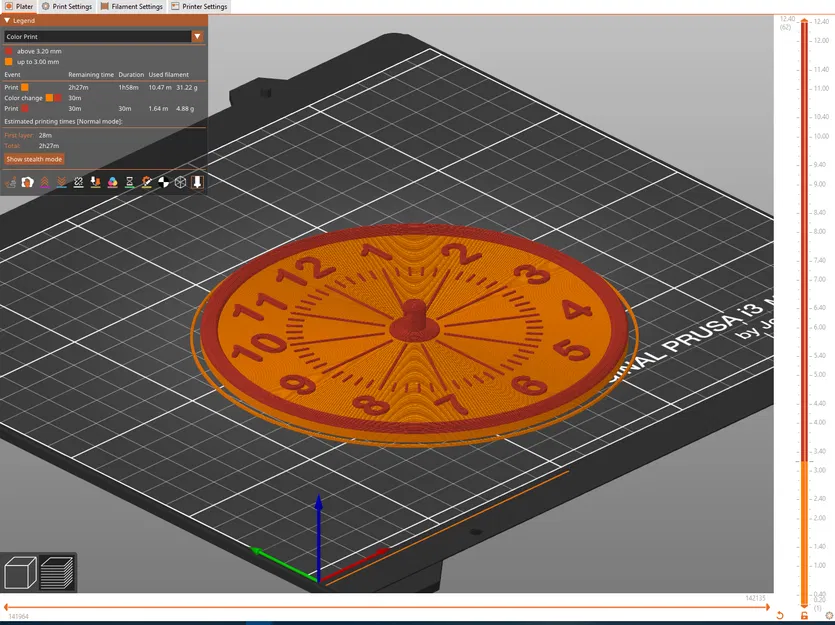Switch to sliced layers preview view
Image resolution: width=835 pixels, height=625 pixels.
coord(56,573)
